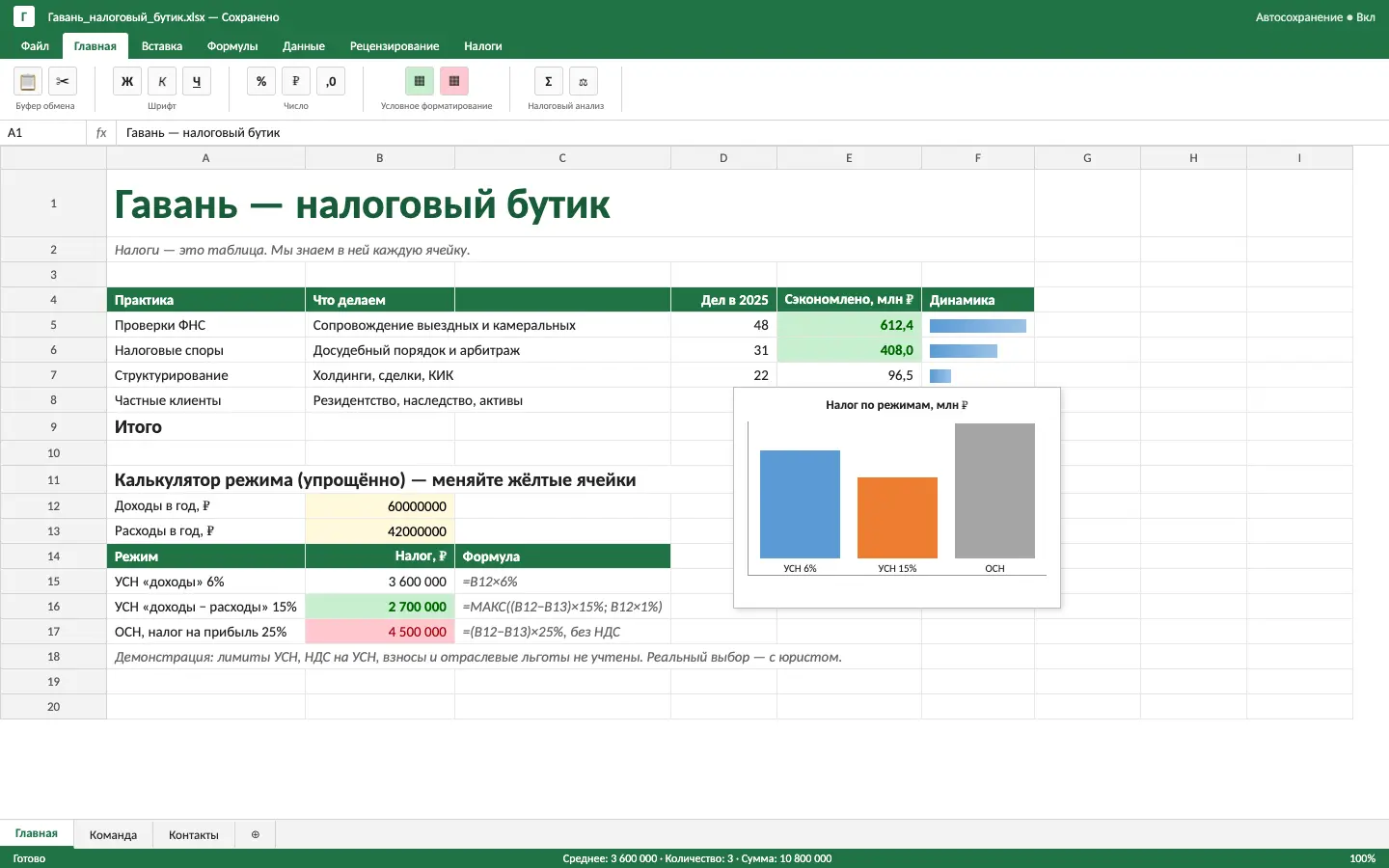Screen dimensions: 1389x868
Task: Select the Налоги ribbon tab
Action: [x=483, y=46]
